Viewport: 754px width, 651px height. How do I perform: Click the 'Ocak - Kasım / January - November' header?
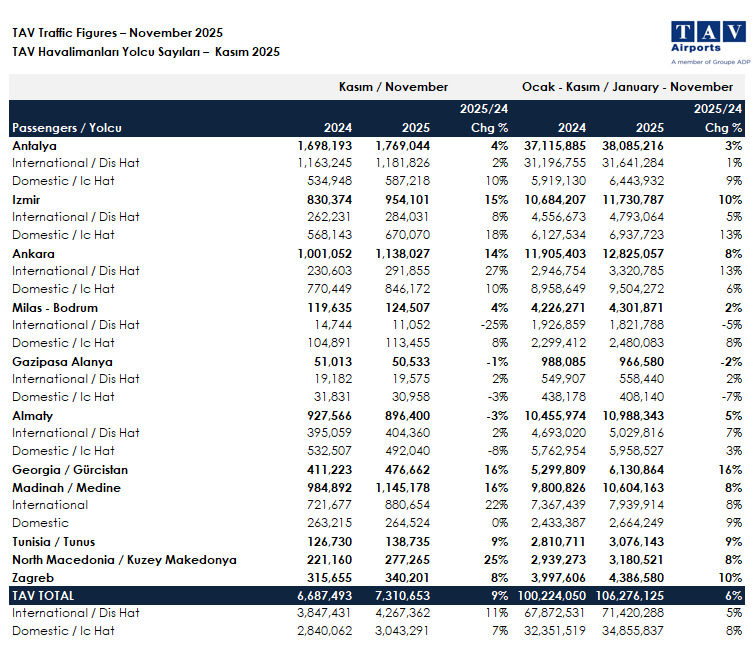point(627,87)
